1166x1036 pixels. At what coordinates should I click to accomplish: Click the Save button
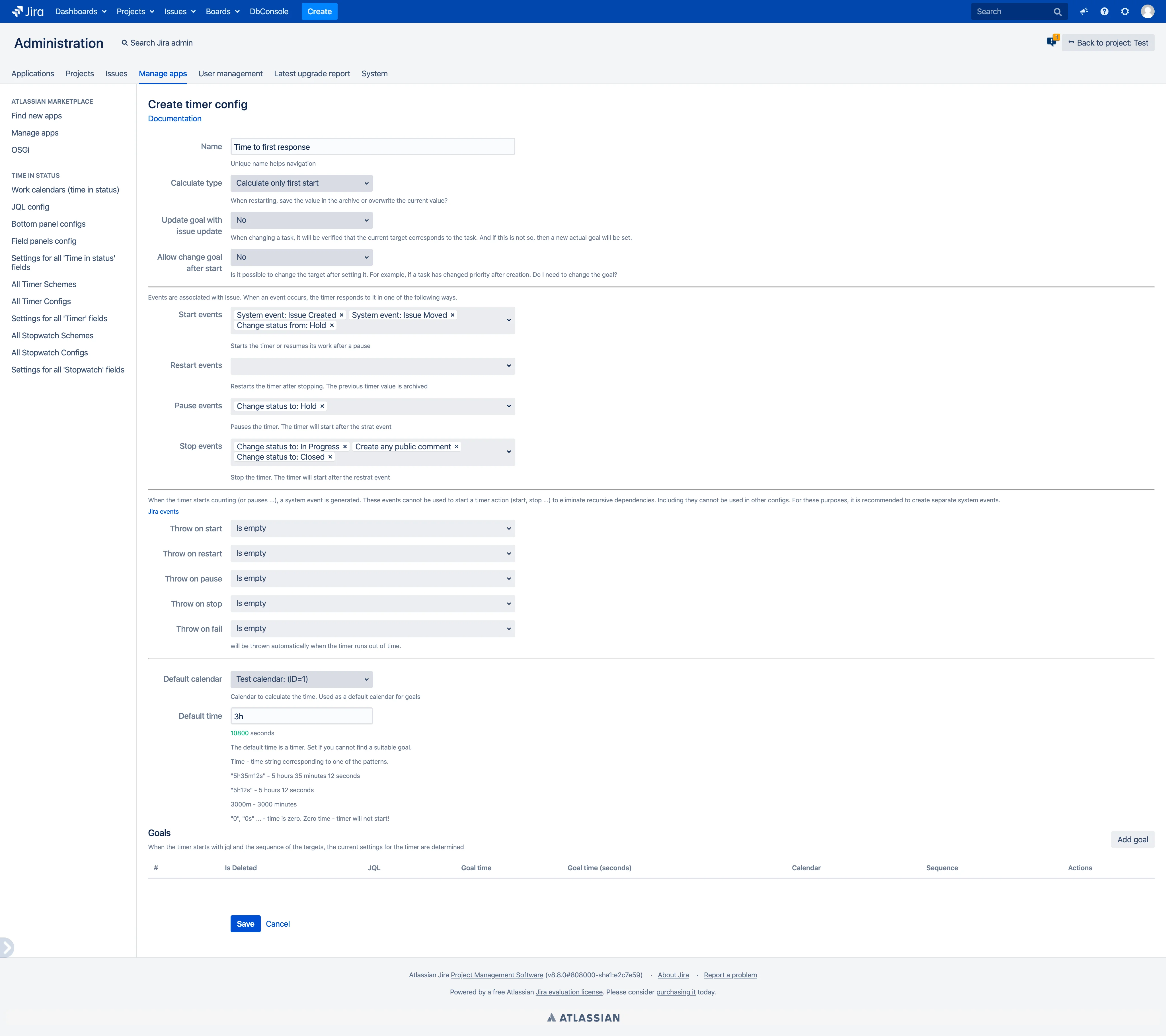pos(245,924)
